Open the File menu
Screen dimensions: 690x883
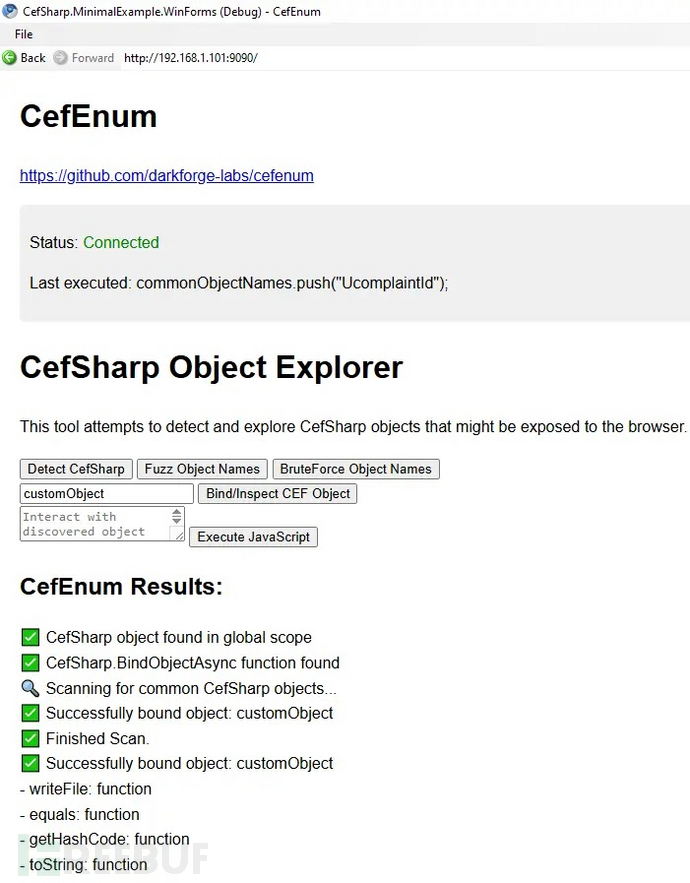(23, 34)
